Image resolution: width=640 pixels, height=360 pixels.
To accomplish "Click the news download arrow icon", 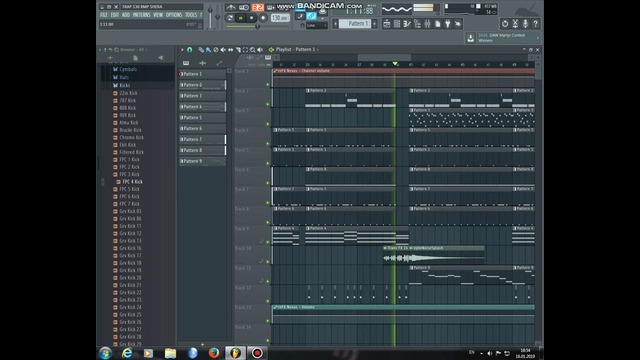I will [471, 38].
